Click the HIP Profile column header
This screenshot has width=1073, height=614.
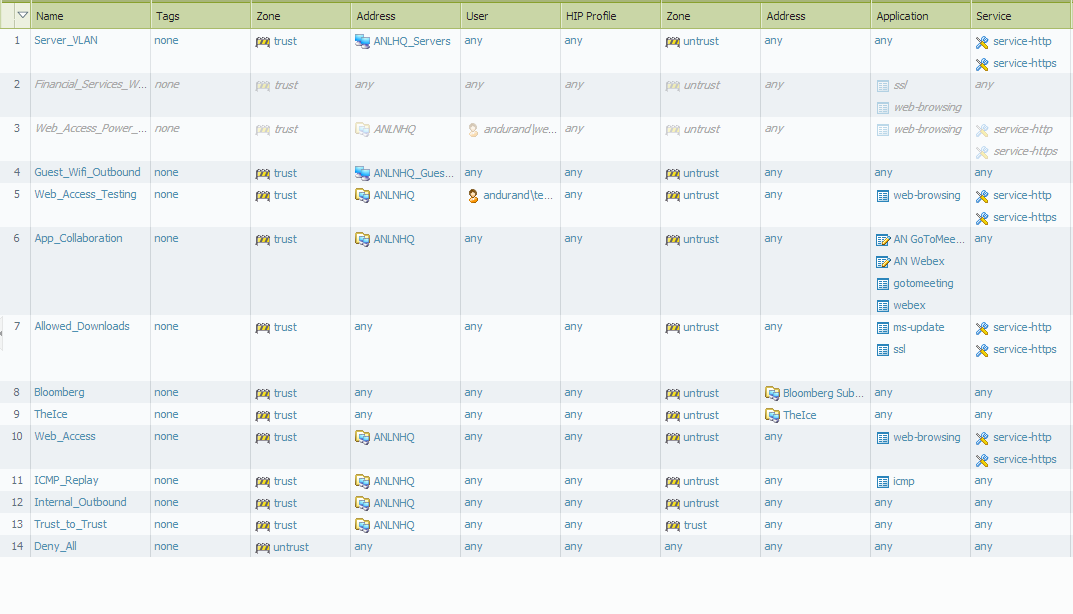tap(590, 16)
